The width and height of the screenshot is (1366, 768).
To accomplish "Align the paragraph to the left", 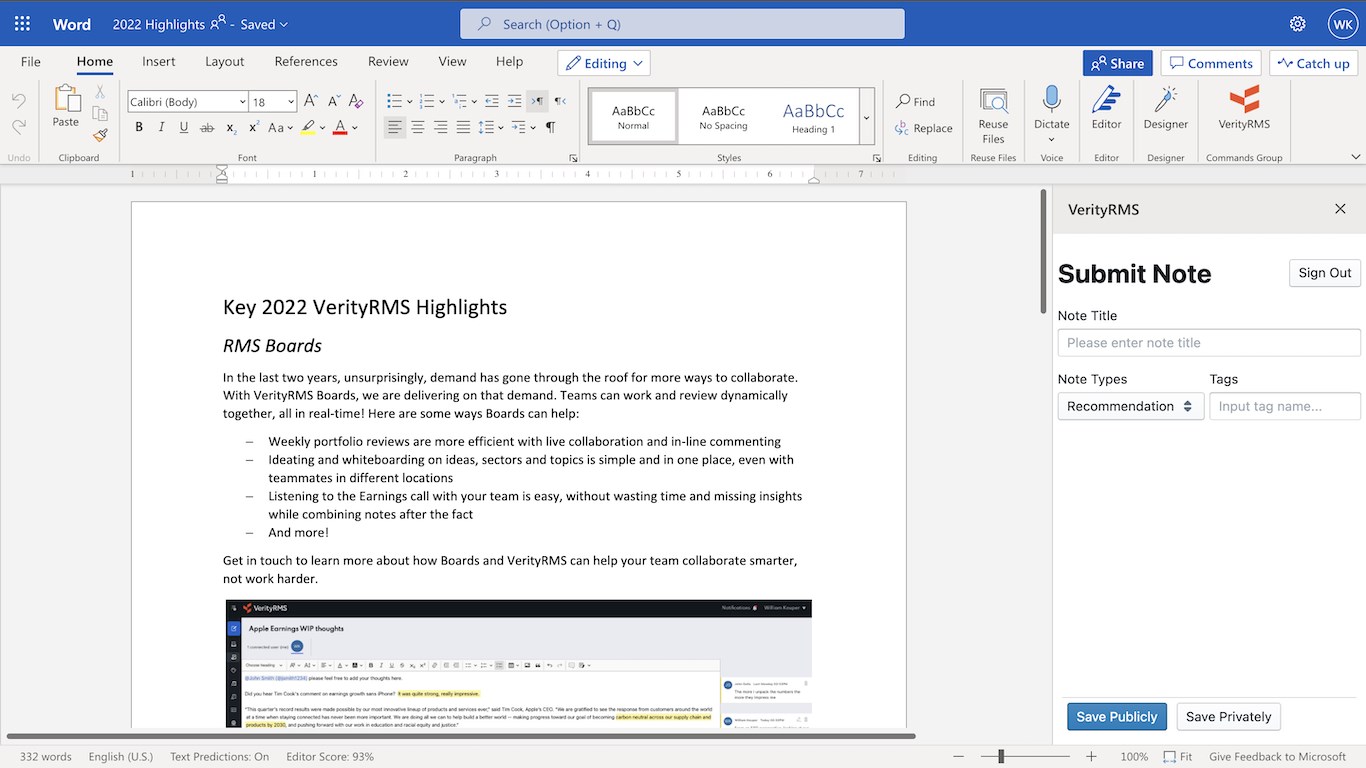I will 395,127.
